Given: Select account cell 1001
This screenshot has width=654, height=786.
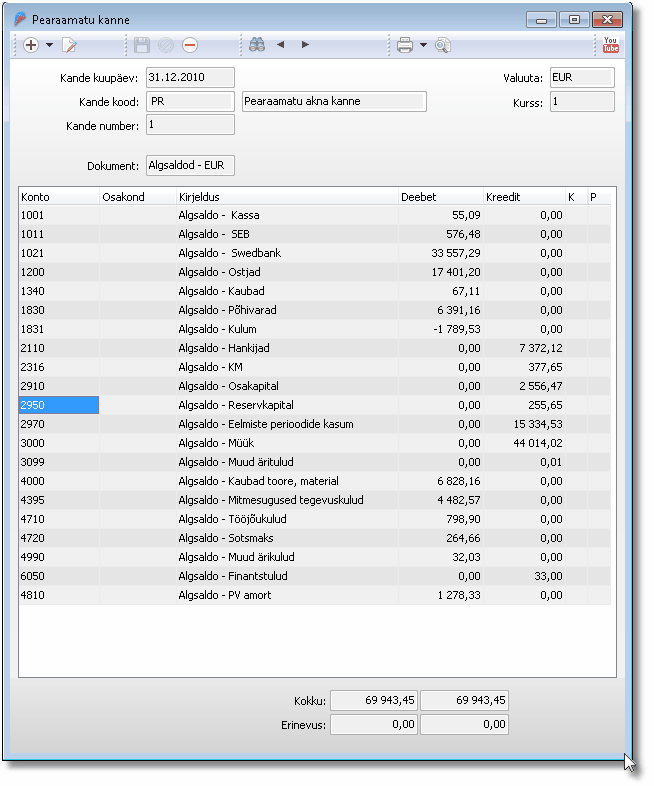Looking at the screenshot, I should 59,215.
